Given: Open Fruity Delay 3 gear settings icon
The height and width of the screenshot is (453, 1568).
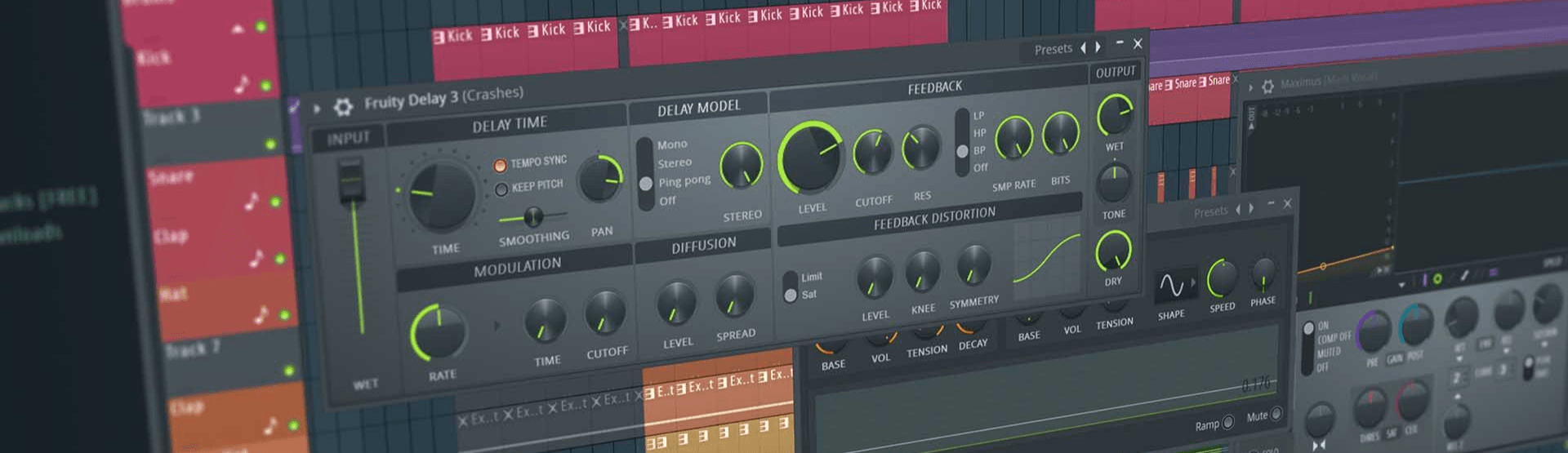Looking at the screenshot, I should pos(344,106).
